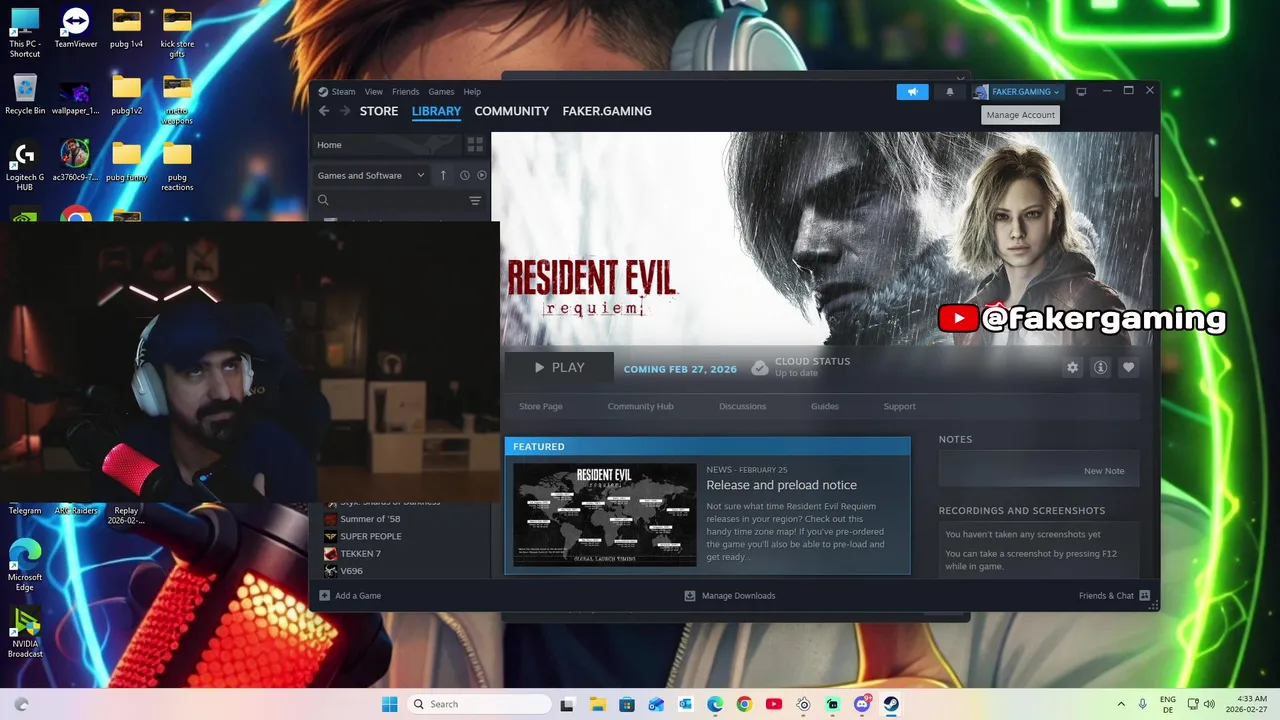Click the library Home button
Viewport: 1280px width, 720px height.
point(387,145)
